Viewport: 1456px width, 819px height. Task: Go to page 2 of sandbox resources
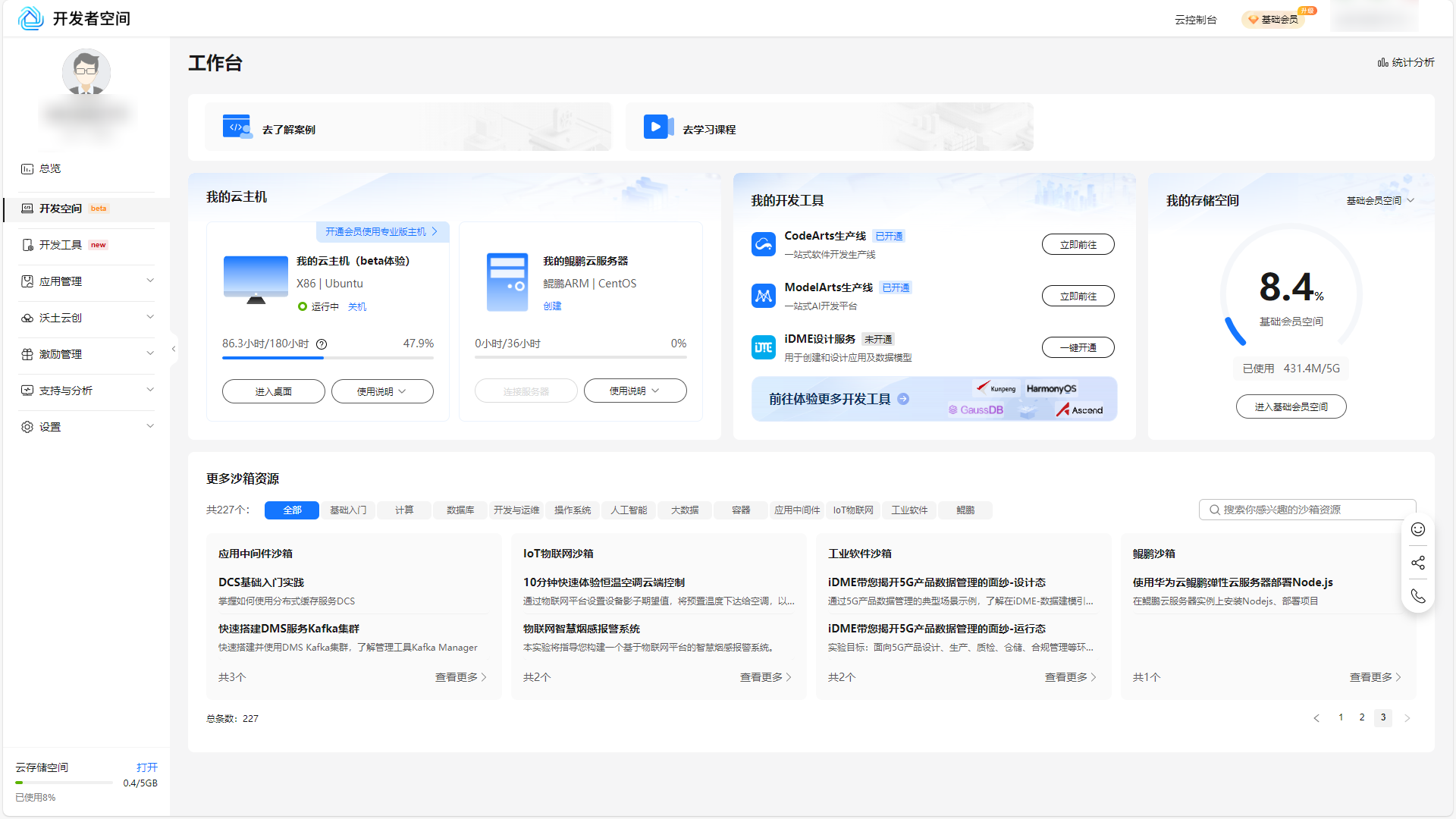(x=1362, y=717)
